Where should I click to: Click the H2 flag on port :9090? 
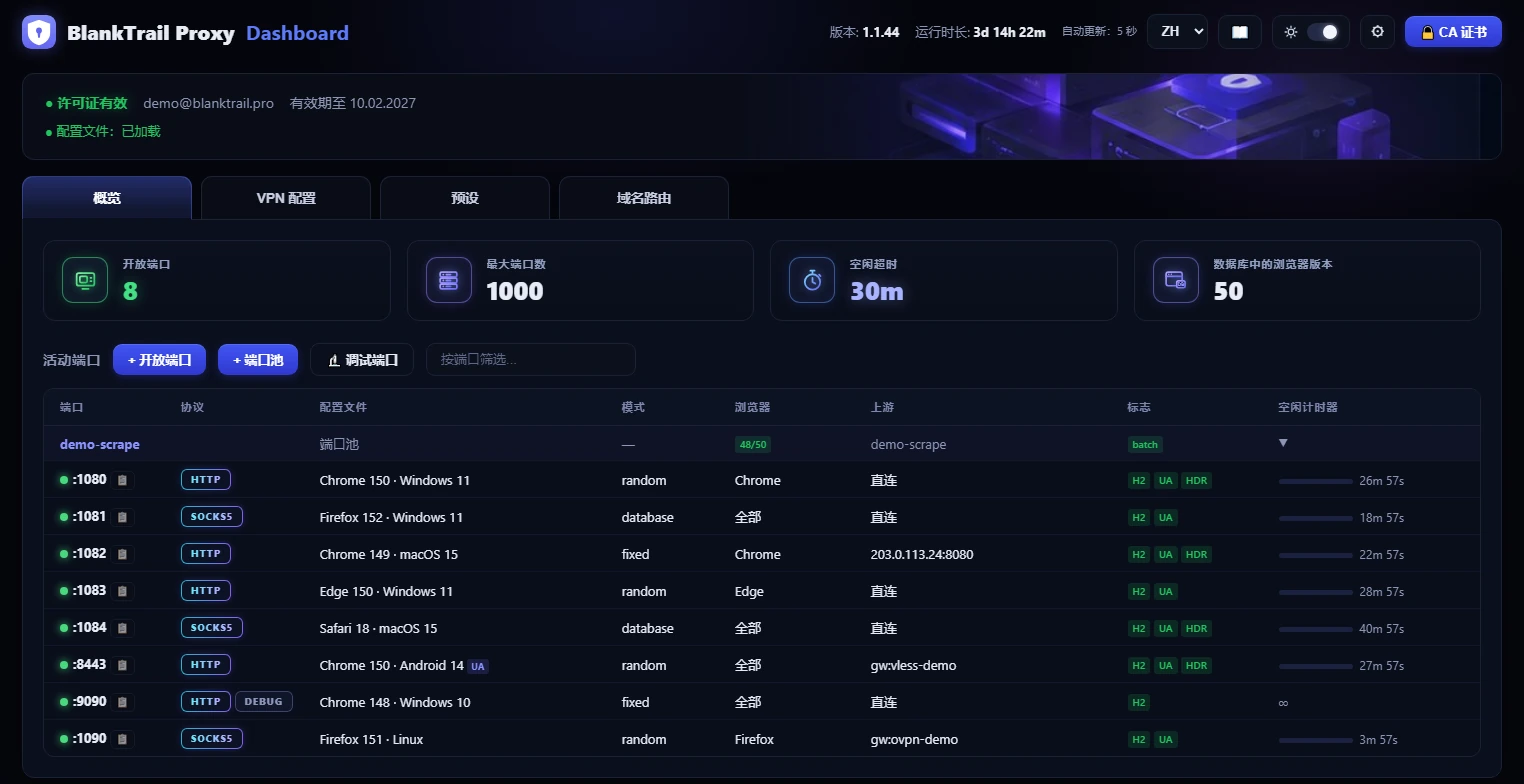[x=1139, y=703]
